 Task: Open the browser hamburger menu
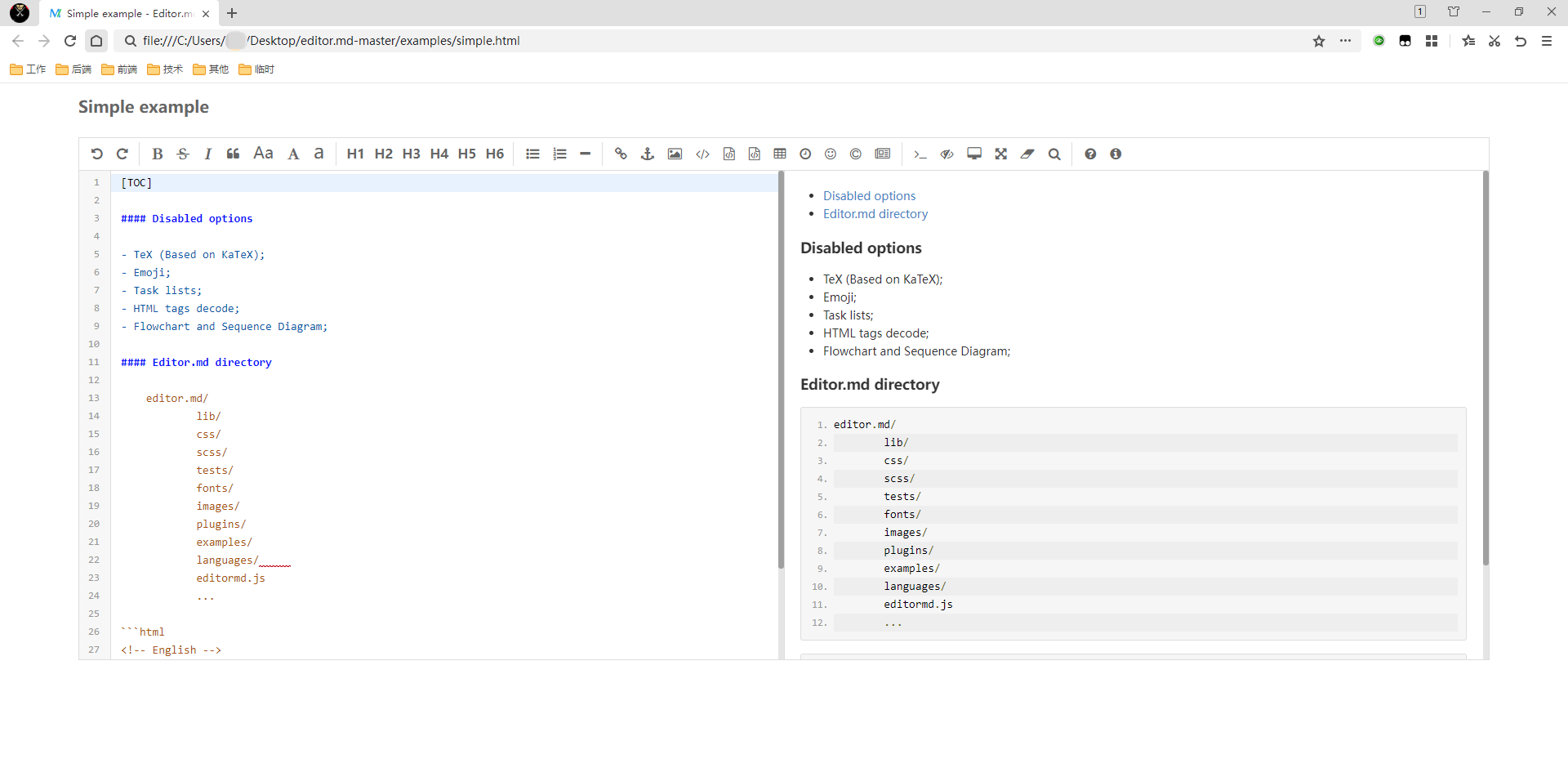pyautogui.click(x=1547, y=41)
